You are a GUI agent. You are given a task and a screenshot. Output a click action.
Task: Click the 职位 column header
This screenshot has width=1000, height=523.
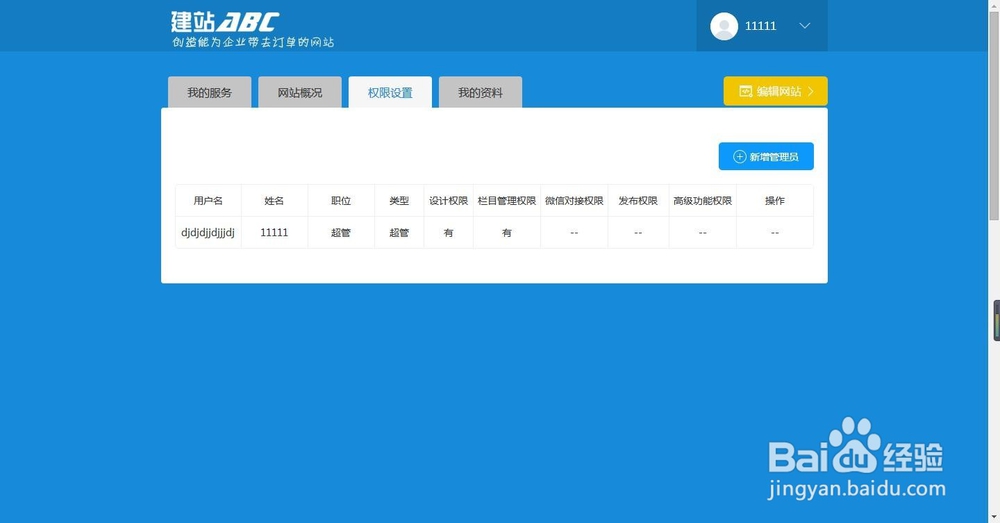(x=341, y=200)
